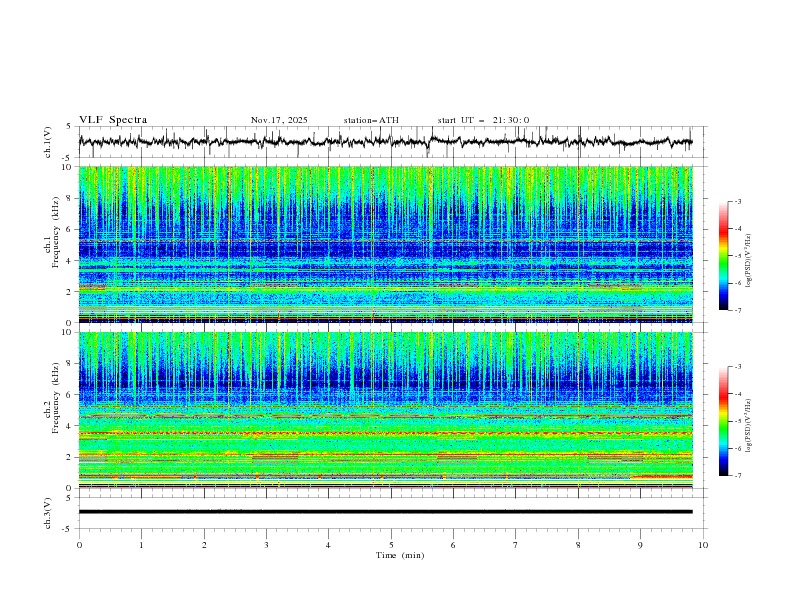Click the 'start UT = 21:30:0' label

(x=483, y=120)
